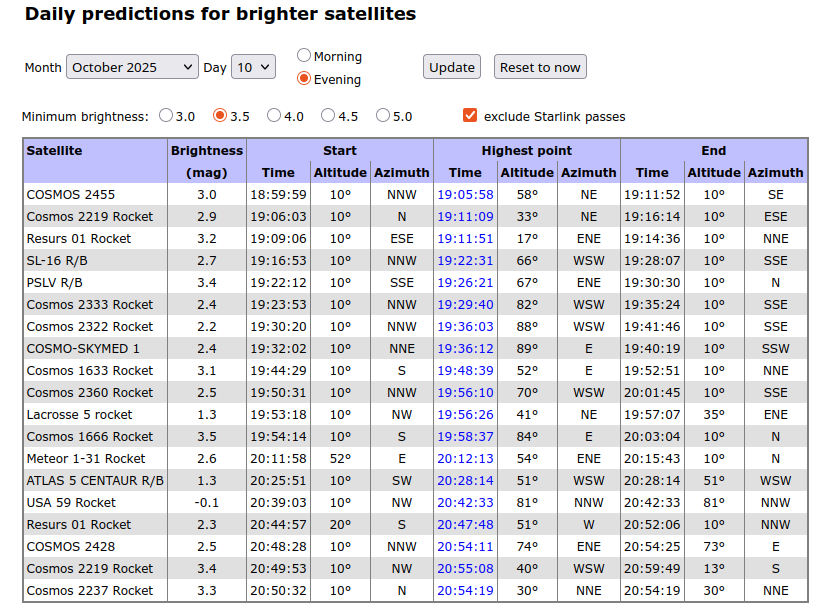Open the Month dropdown showing October 2025
Image resolution: width=823 pixels, height=607 pixels.
(132, 67)
